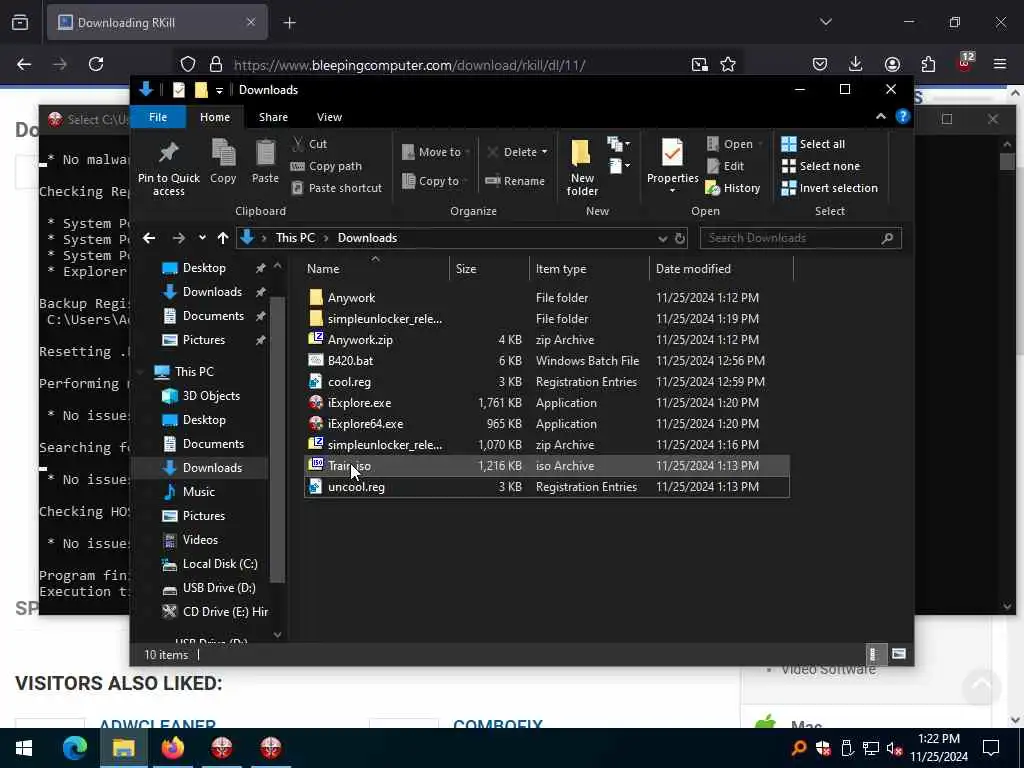The width and height of the screenshot is (1024, 768).
Task: Click the Rename command
Action: 515,181
